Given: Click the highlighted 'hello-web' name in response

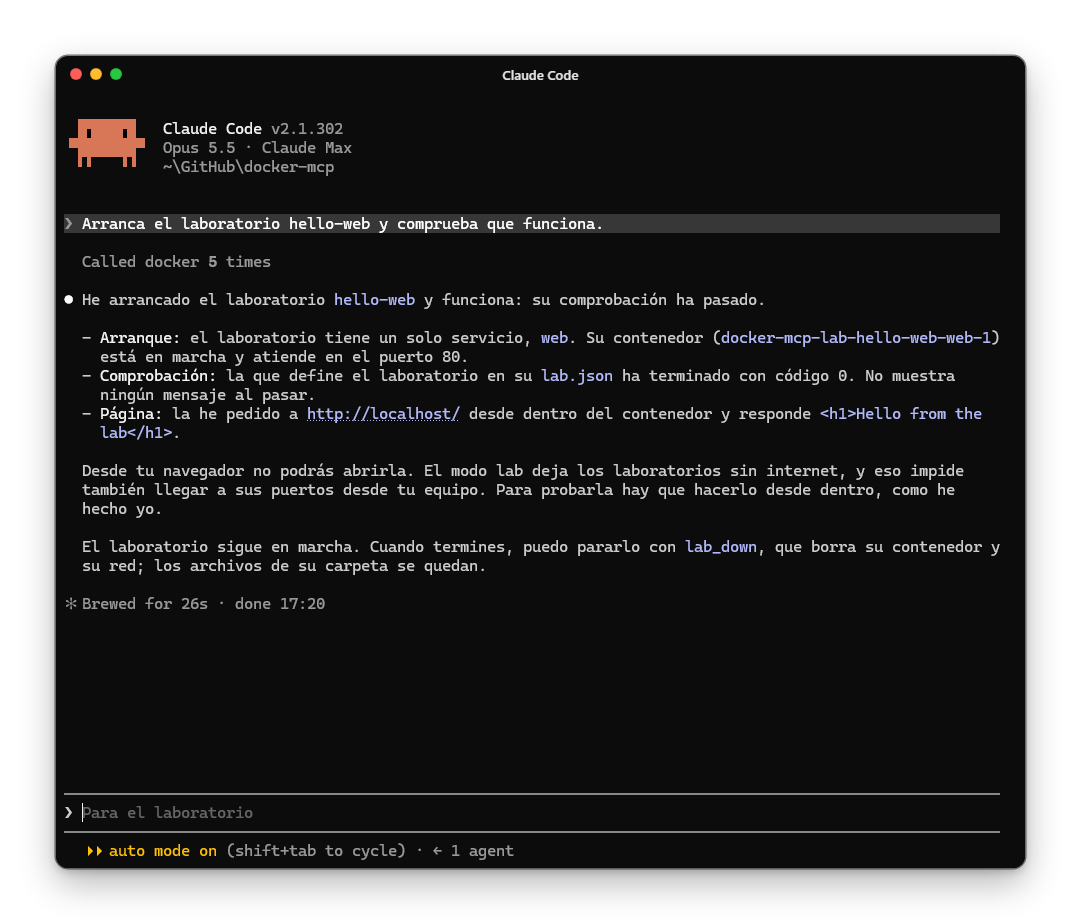Looking at the screenshot, I should click(374, 300).
